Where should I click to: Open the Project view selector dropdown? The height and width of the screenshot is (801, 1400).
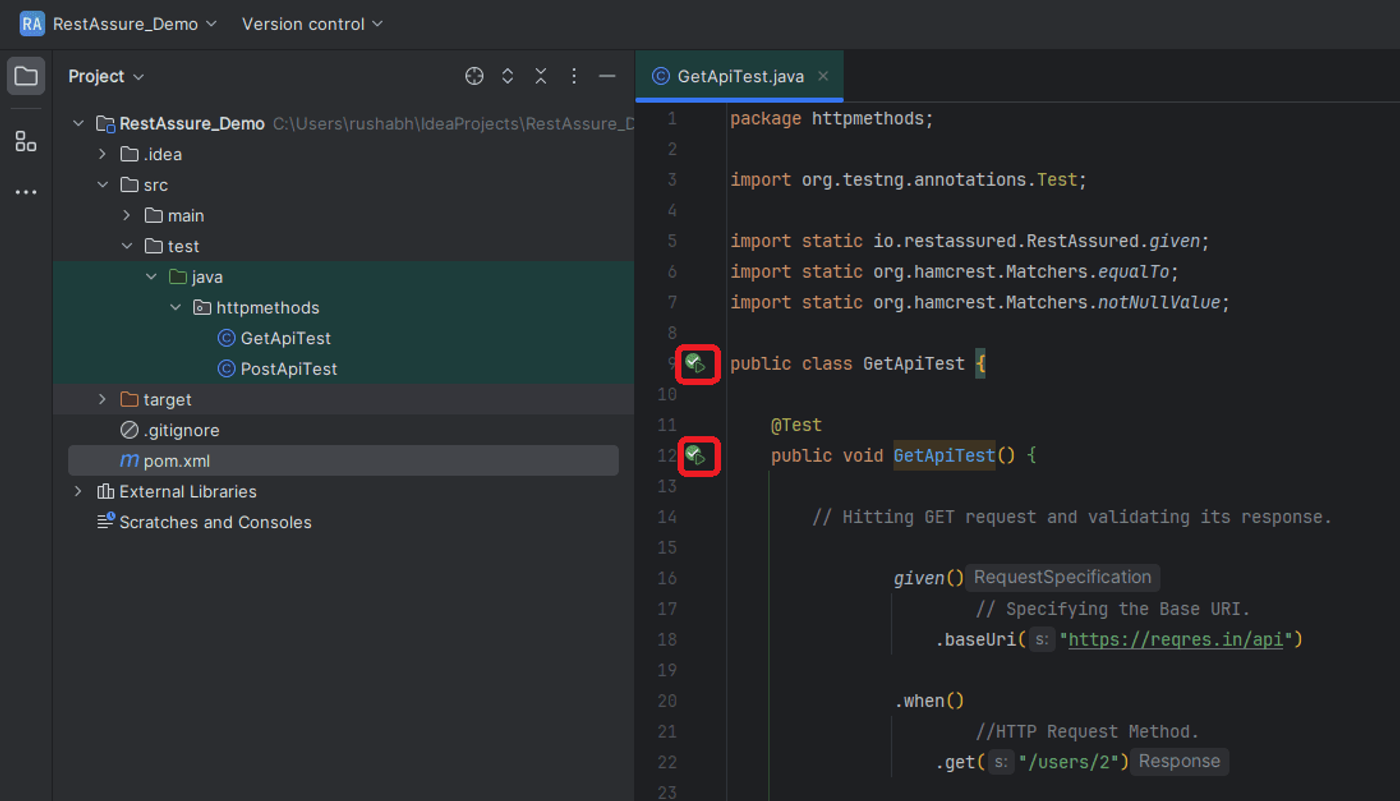pos(107,76)
